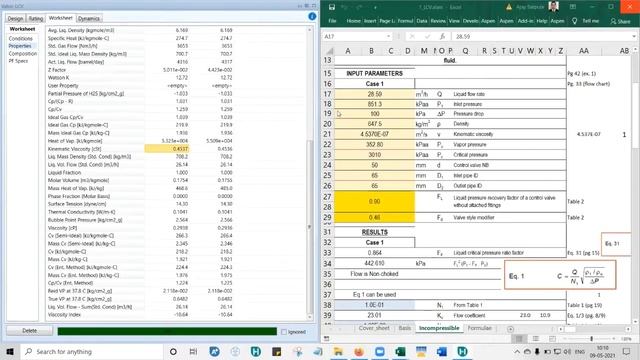Viewport: 640px width, 360px height.
Task: Open the Formulae worksheet tab
Action: point(480,328)
